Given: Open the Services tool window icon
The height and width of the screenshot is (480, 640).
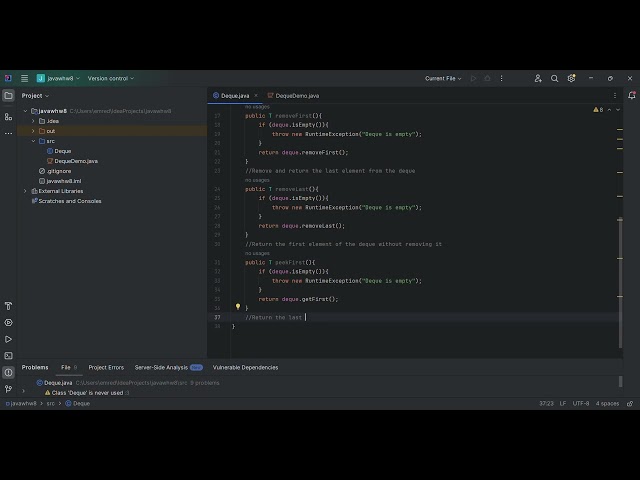Looking at the screenshot, I should click(8, 322).
